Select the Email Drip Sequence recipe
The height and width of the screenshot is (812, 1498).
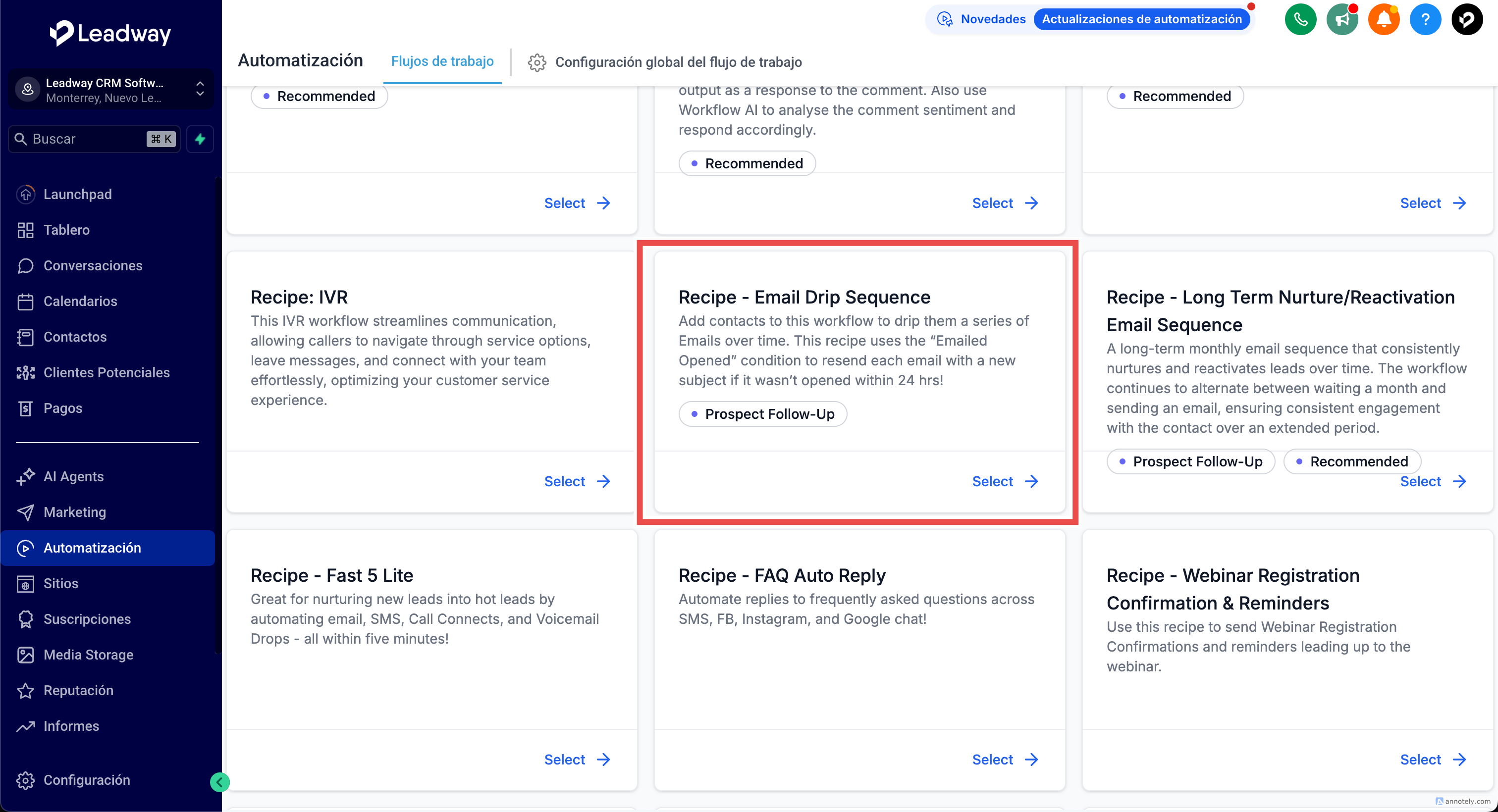coord(1004,481)
